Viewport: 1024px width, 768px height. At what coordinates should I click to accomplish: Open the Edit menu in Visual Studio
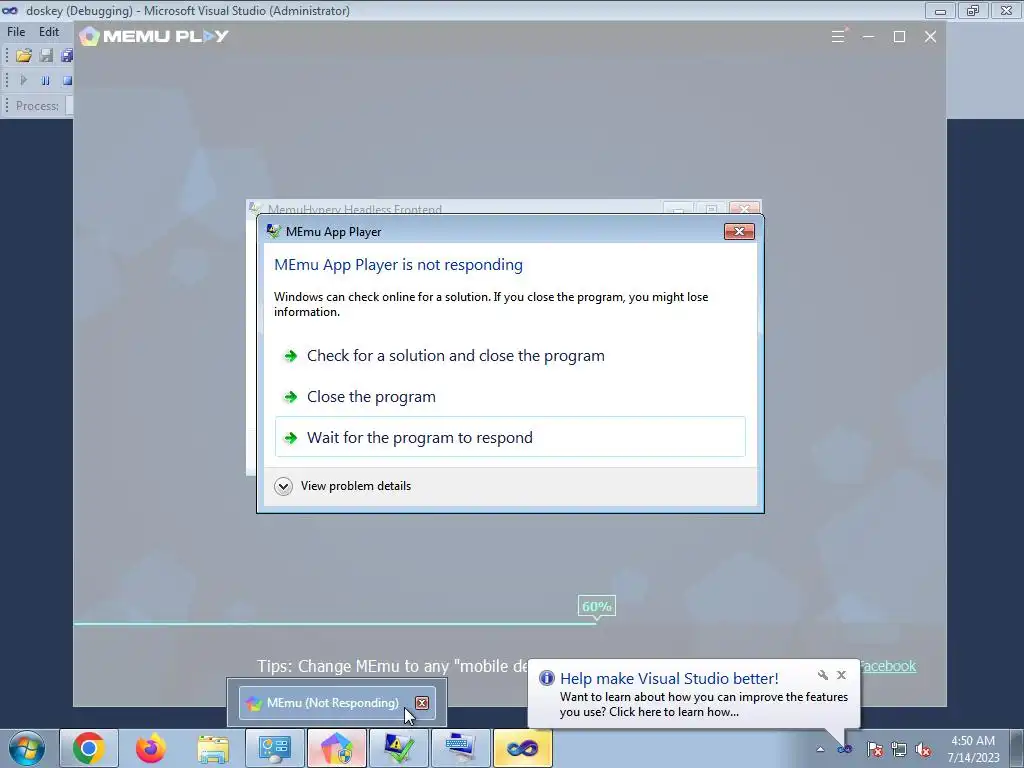(49, 31)
